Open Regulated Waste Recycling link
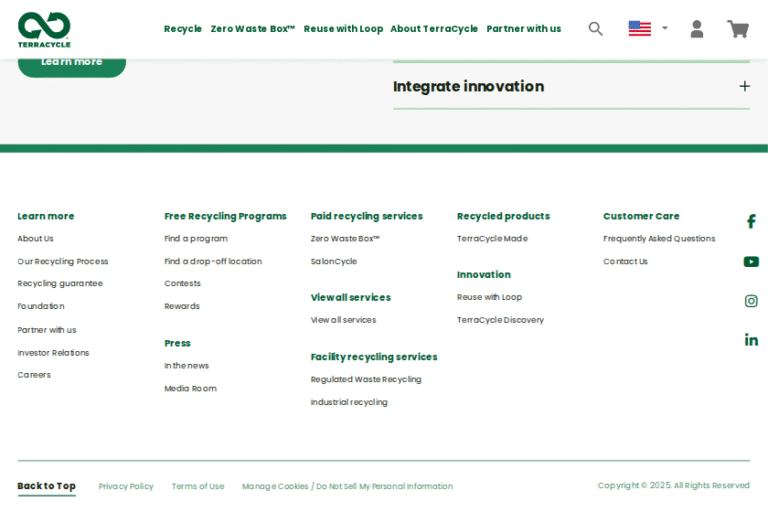Image resolution: width=768 pixels, height=512 pixels. point(366,379)
